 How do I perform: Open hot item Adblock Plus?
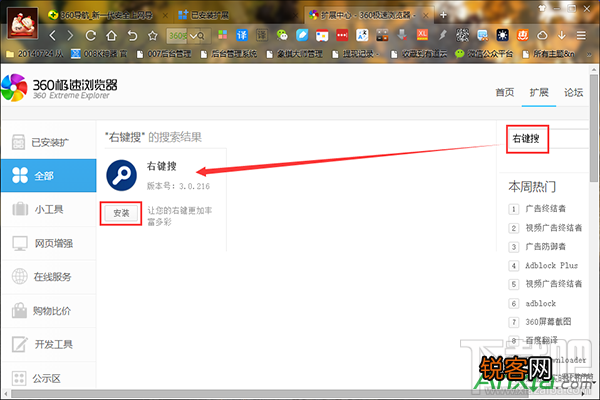(x=551, y=265)
